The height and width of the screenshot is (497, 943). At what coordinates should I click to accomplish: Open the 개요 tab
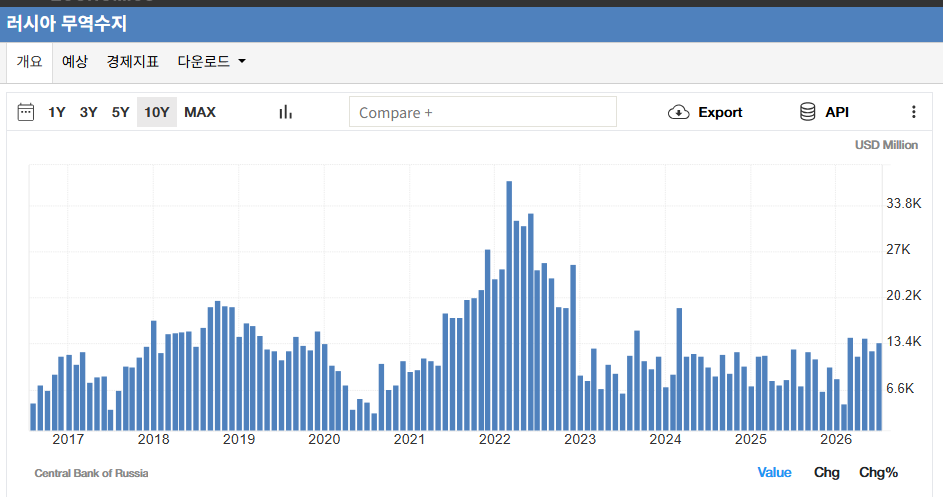tap(29, 61)
